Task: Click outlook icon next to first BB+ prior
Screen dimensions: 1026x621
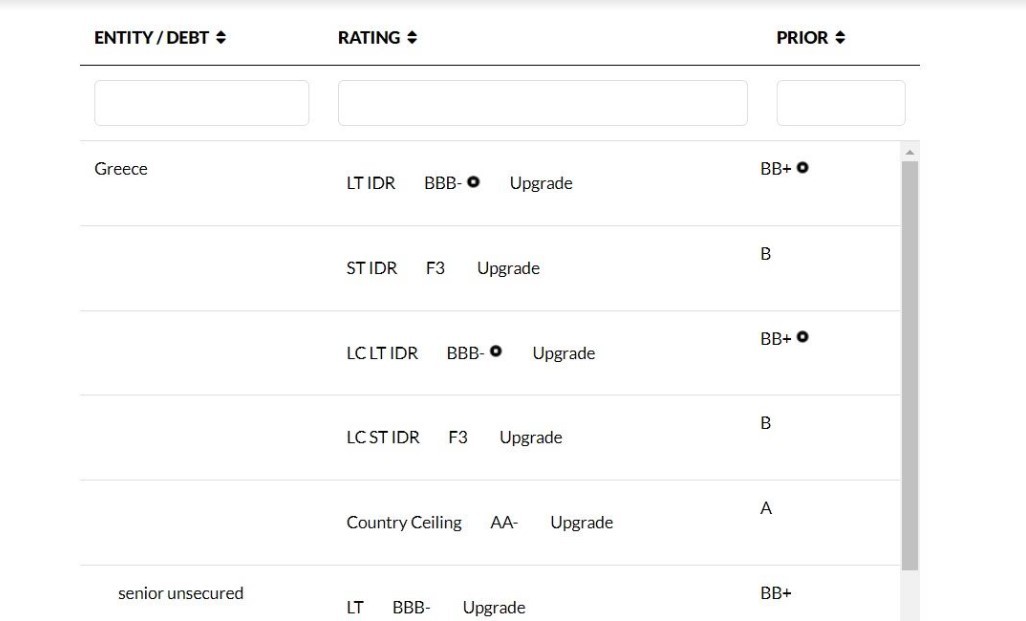Action: point(802,168)
